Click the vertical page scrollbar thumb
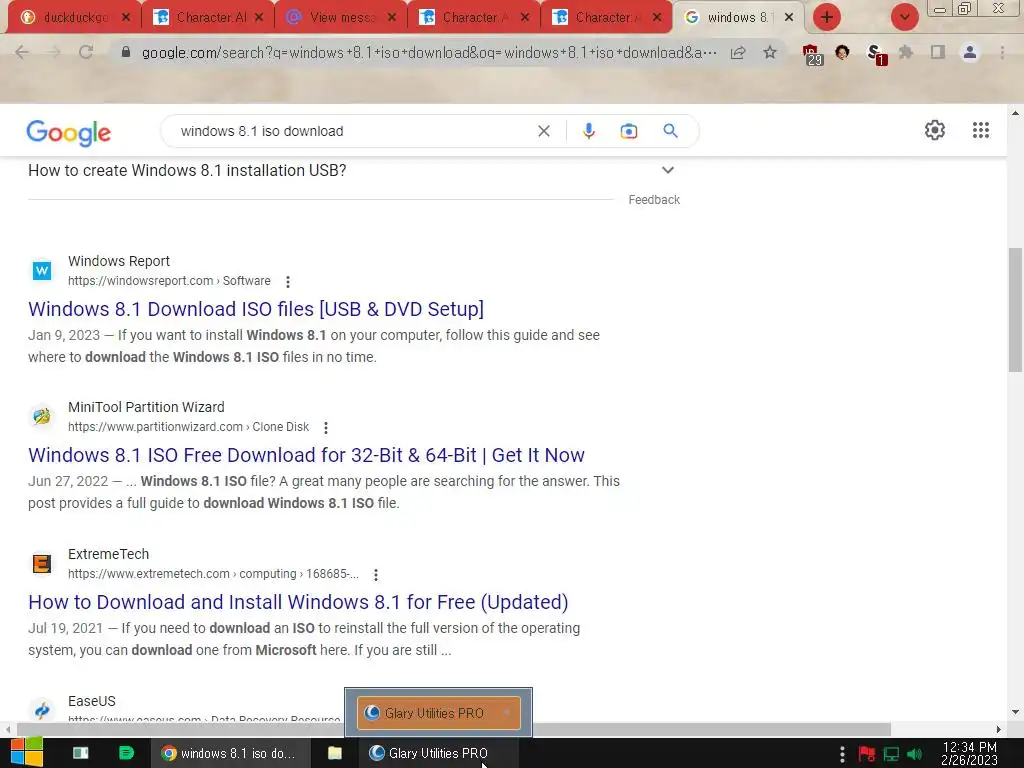Screen dimensions: 1024x768 coord(1016,310)
